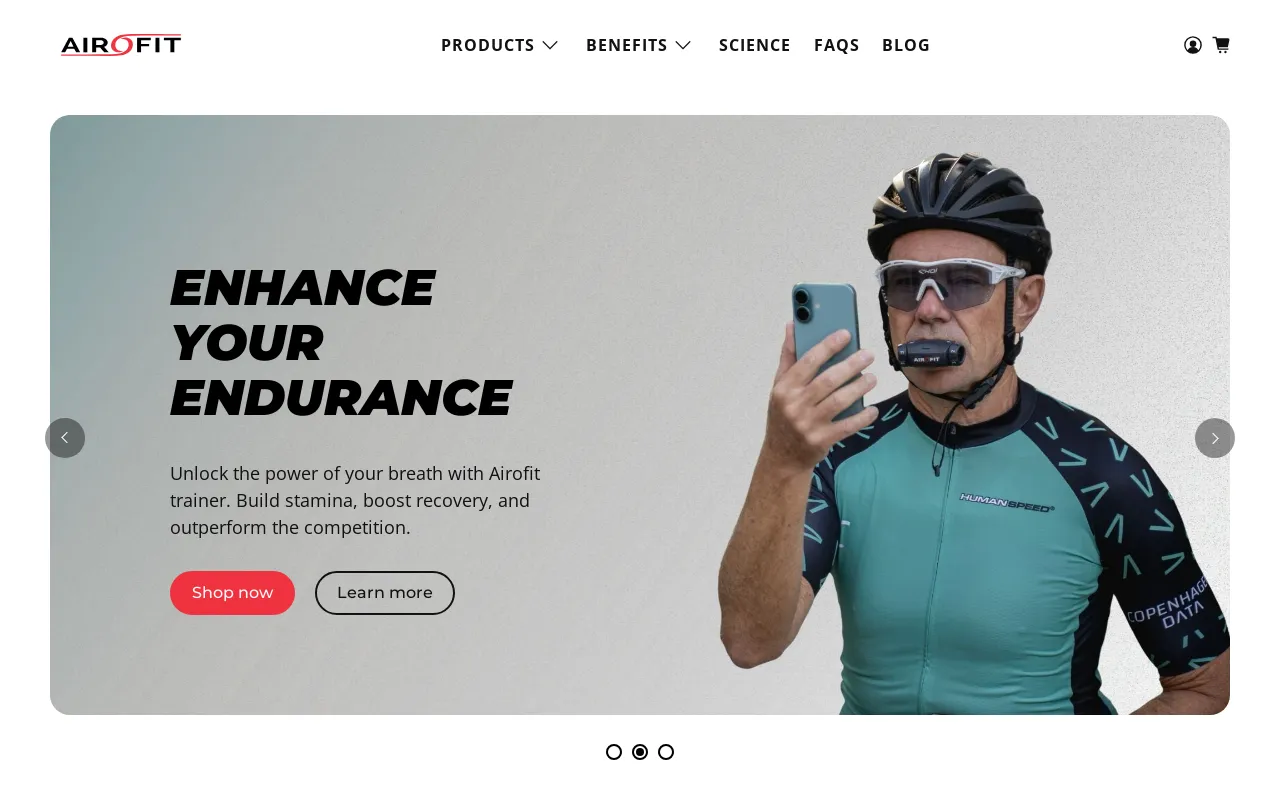The height and width of the screenshot is (800, 1280).
Task: Open the user account icon
Action: [1192, 45]
